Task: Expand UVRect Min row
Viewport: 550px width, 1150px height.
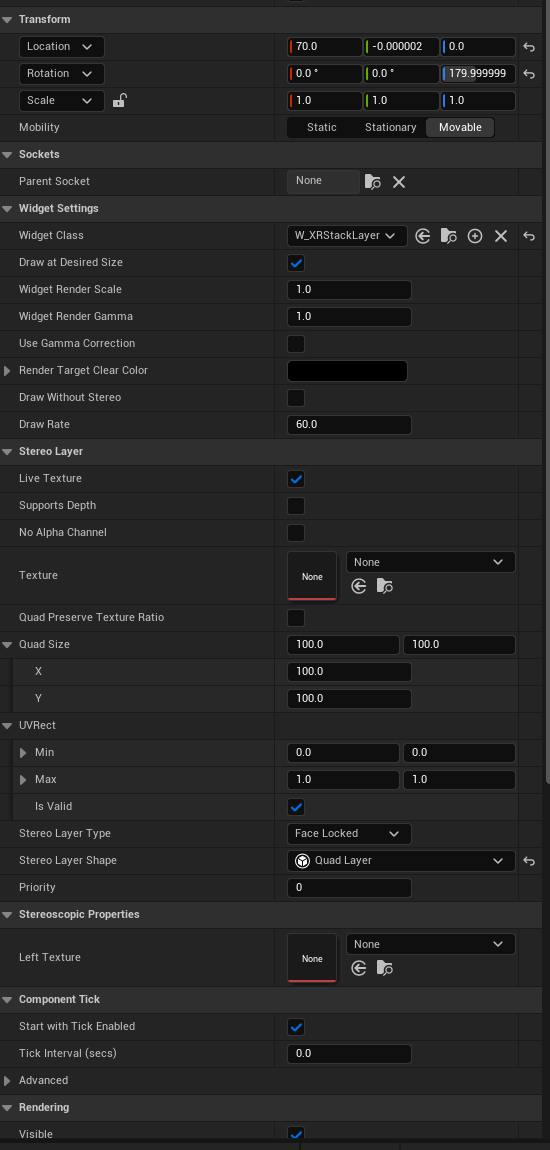Action: [23, 753]
